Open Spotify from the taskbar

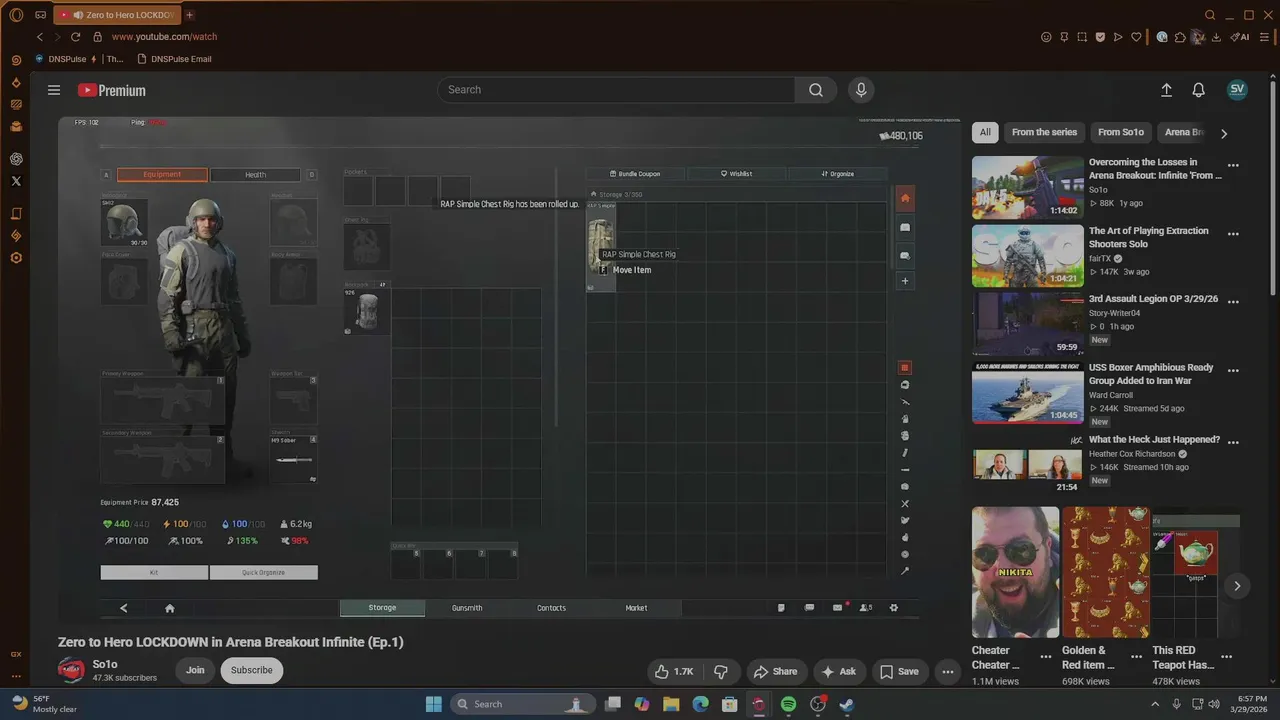tap(788, 704)
